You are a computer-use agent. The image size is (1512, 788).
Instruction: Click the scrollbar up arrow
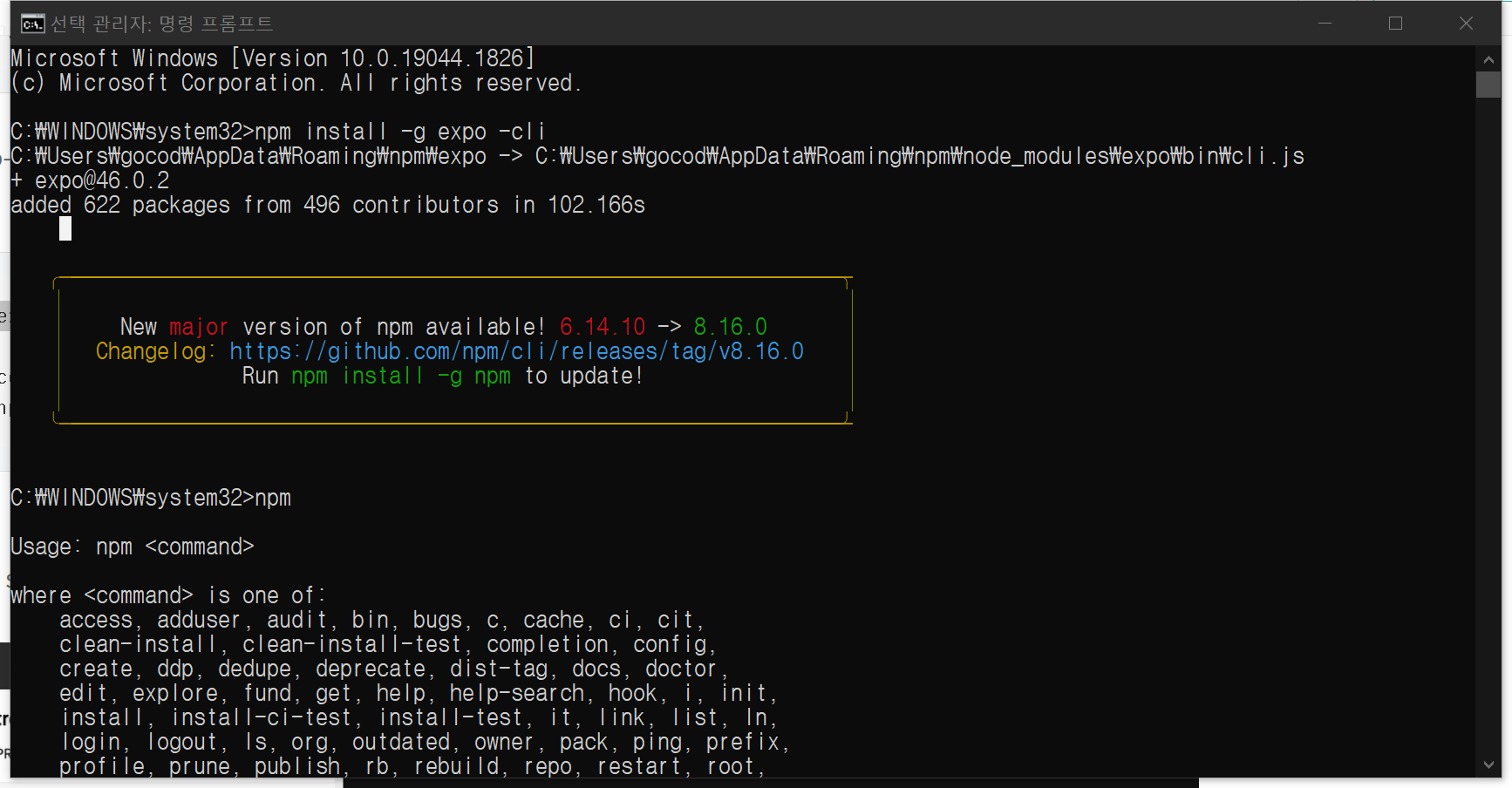coord(1488,60)
